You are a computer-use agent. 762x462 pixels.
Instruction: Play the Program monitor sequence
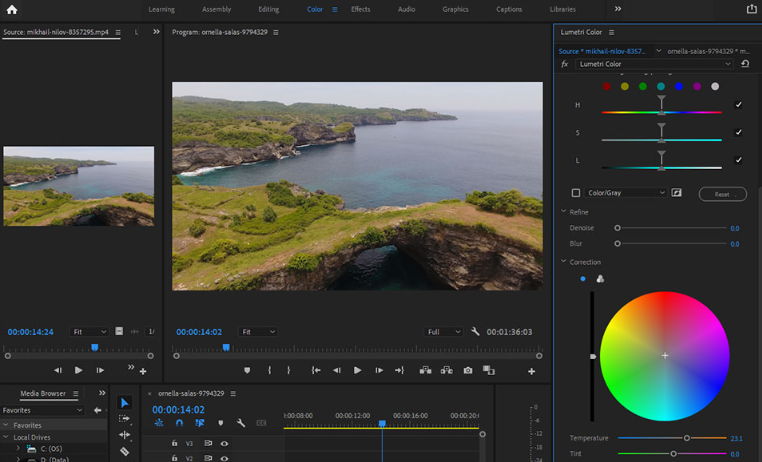357,371
